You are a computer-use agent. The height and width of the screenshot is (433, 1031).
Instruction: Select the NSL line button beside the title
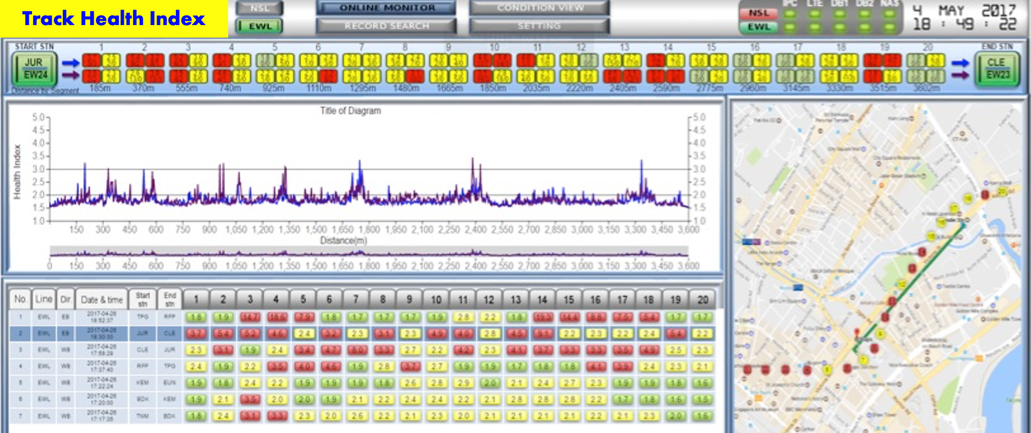point(259,9)
